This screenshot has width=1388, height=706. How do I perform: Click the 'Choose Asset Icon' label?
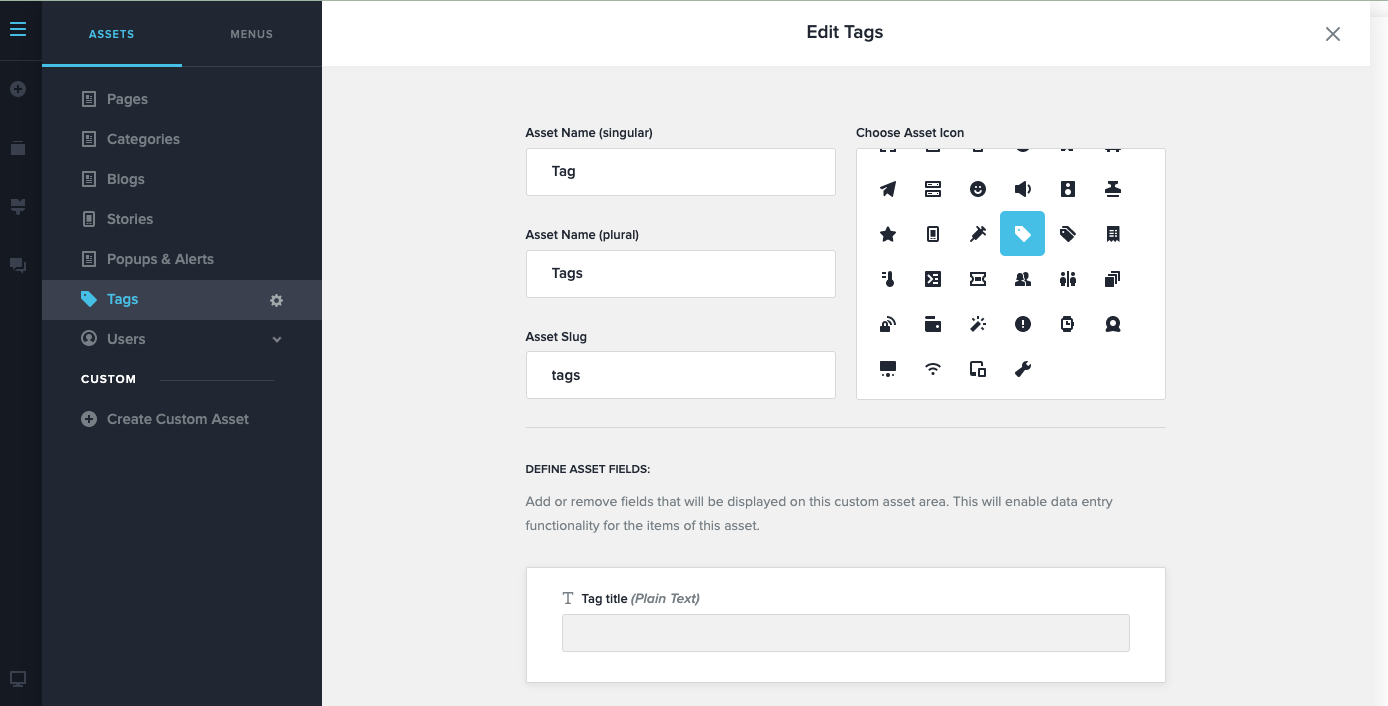coord(910,133)
